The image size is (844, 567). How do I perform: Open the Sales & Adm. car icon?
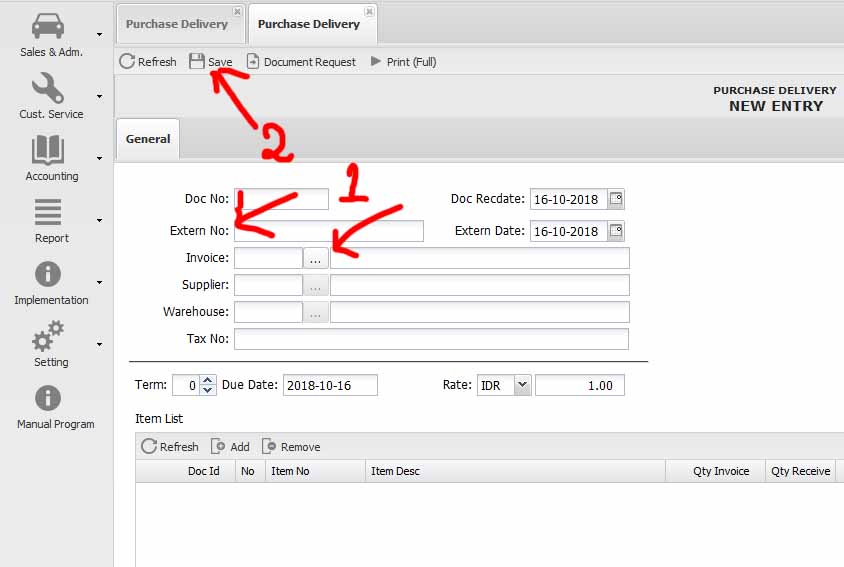[x=48, y=27]
